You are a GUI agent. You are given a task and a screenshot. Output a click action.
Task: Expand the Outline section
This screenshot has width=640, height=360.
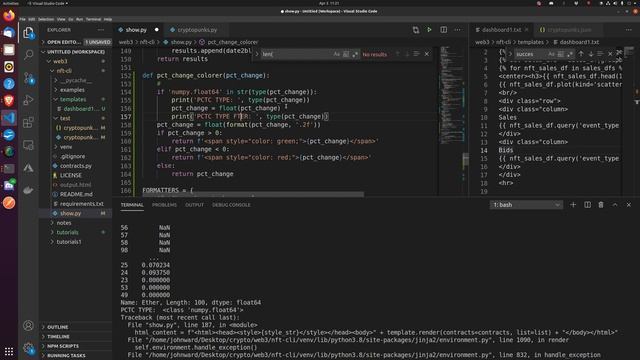pyautogui.click(x=76, y=327)
